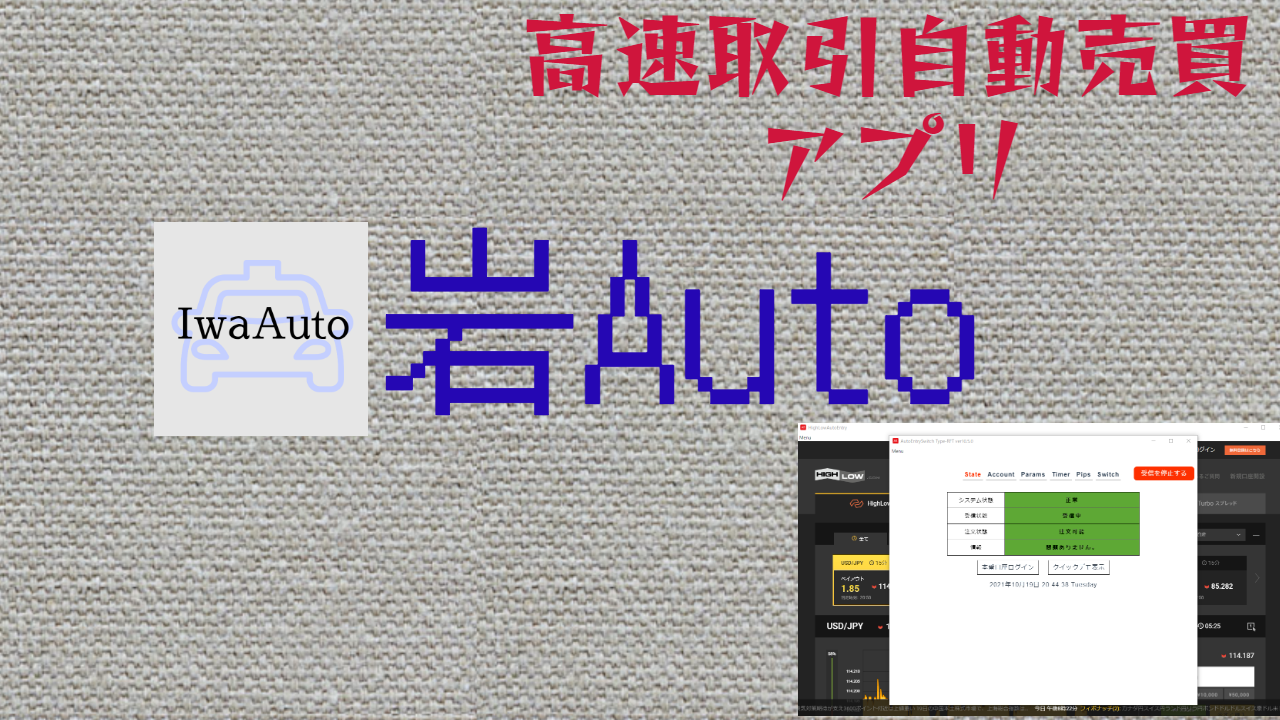Image resolution: width=1280 pixels, height=720 pixels.
Task: Select the USD/JPY payout 1.85 card
Action: pyautogui.click(x=860, y=579)
